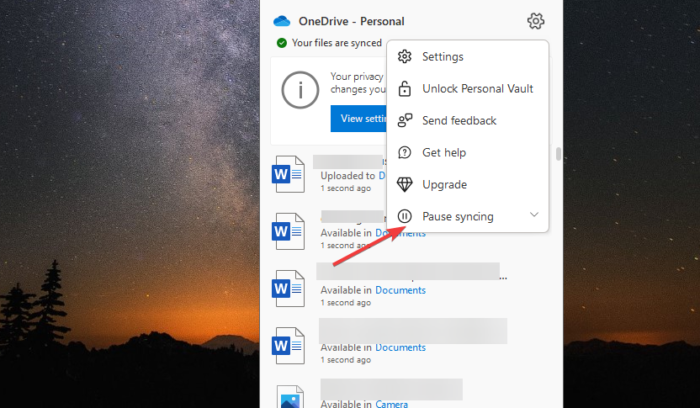700x408 pixels.
Task: Click the pause circle icon in menu
Action: click(x=405, y=216)
